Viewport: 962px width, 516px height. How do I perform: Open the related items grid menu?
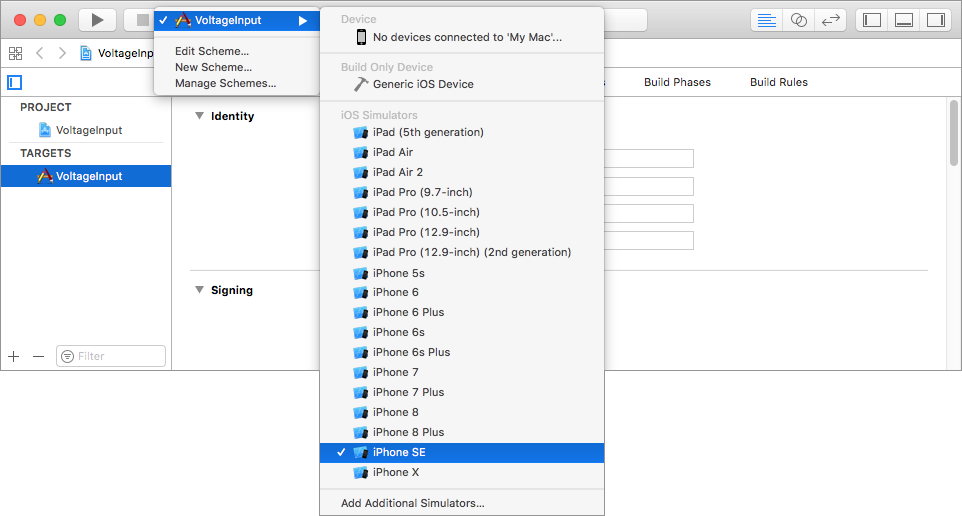pyautogui.click(x=15, y=53)
